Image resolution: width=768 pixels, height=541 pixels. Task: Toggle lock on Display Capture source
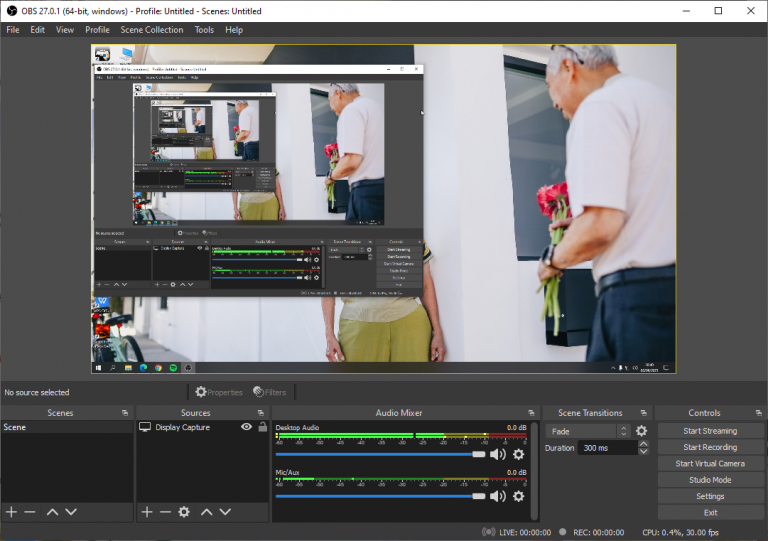click(x=262, y=427)
